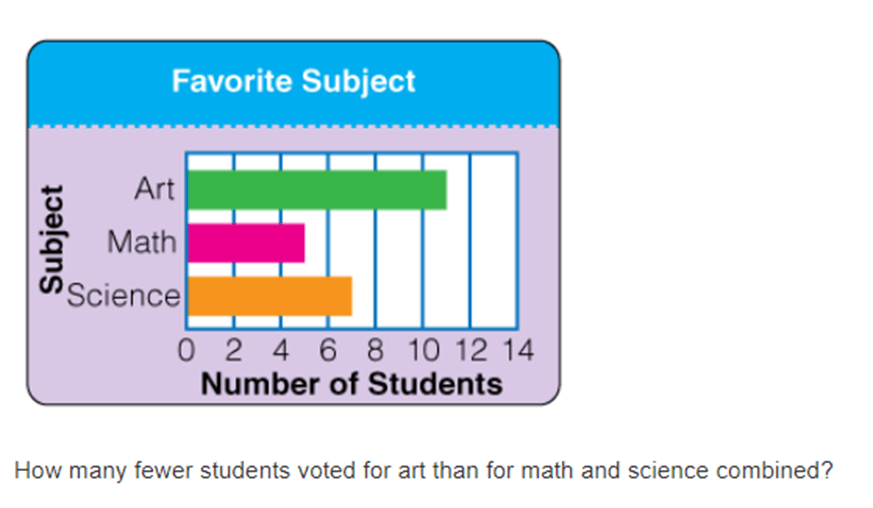Click the 12 tick label
Image resolution: width=873 pixels, height=508 pixels.
pyautogui.click(x=471, y=351)
